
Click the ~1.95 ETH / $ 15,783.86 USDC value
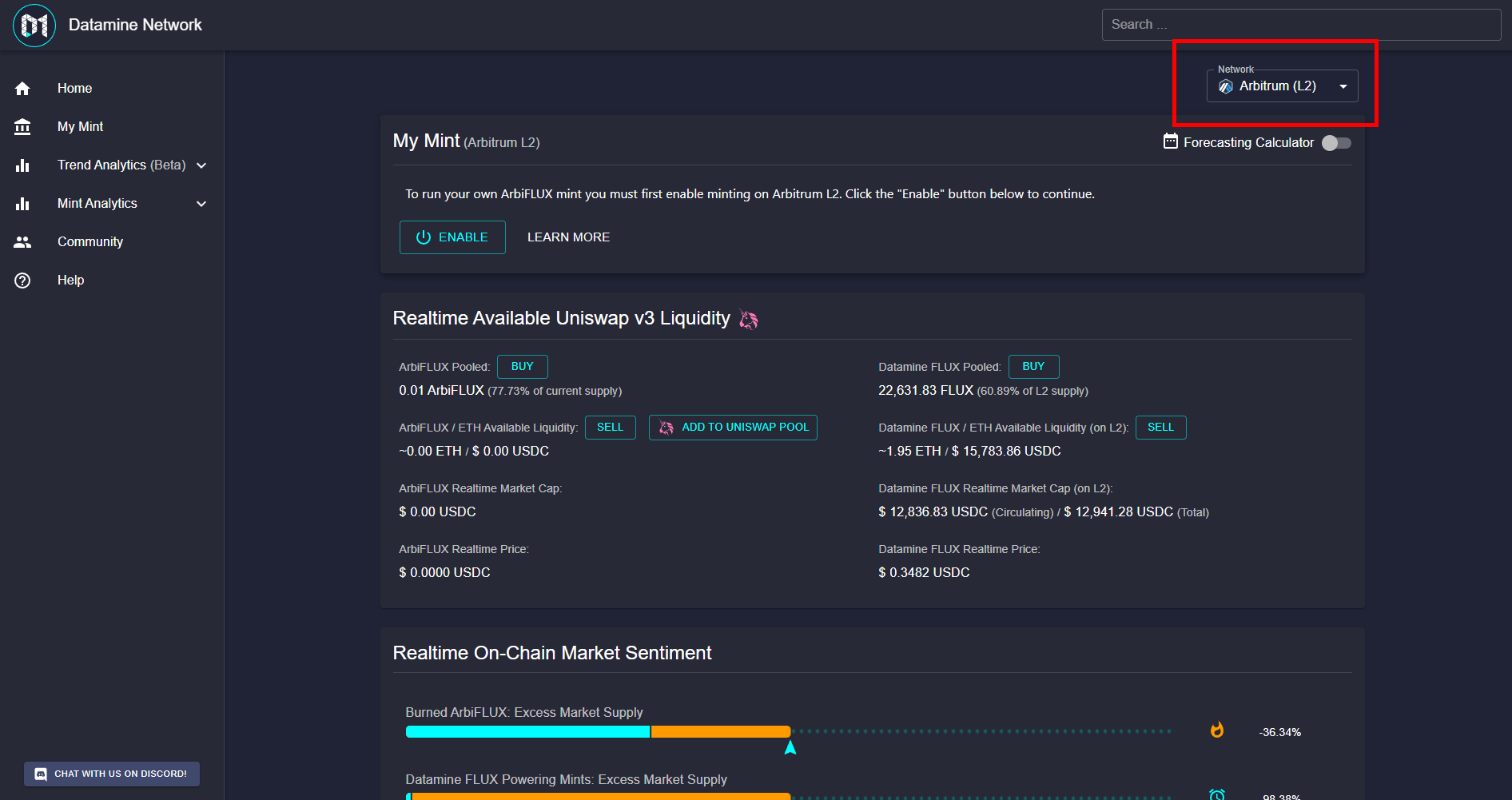(x=969, y=452)
